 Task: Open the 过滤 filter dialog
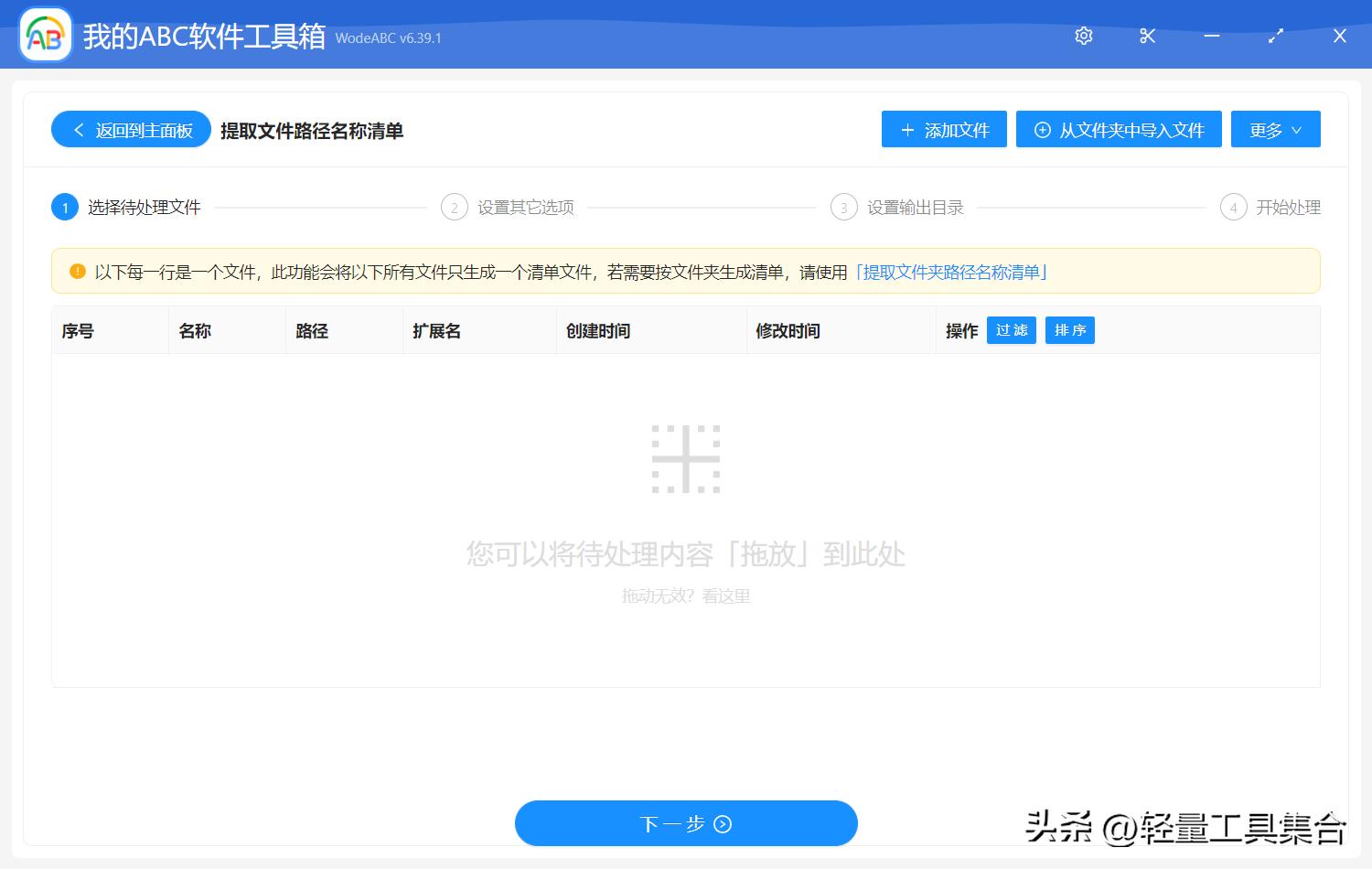click(x=1011, y=330)
